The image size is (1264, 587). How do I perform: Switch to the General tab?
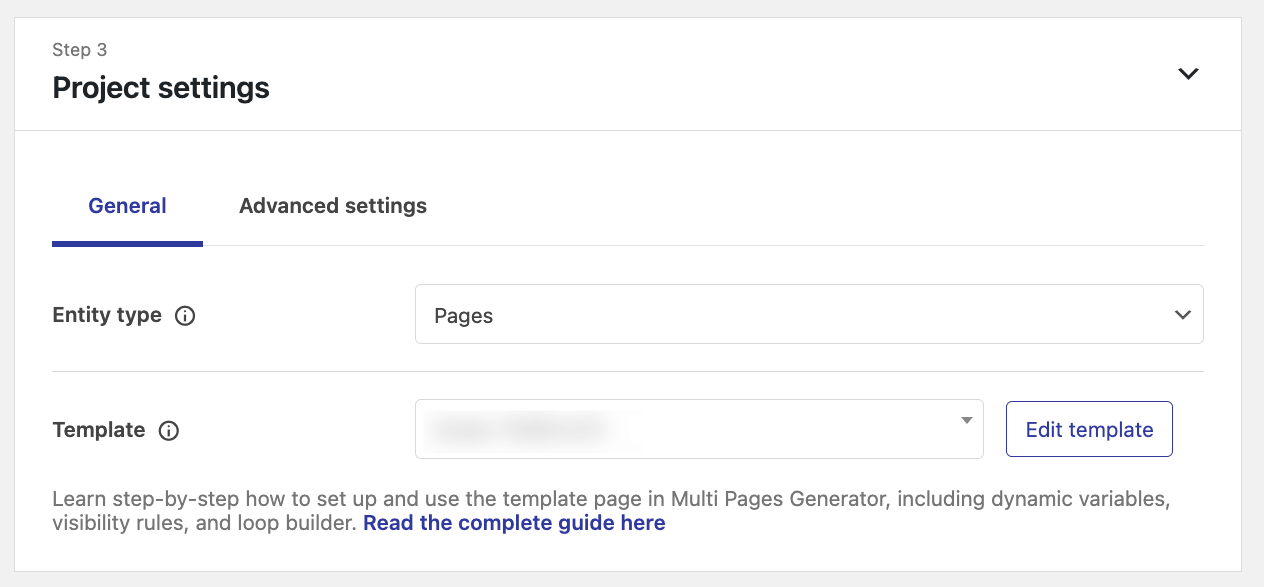click(x=127, y=206)
